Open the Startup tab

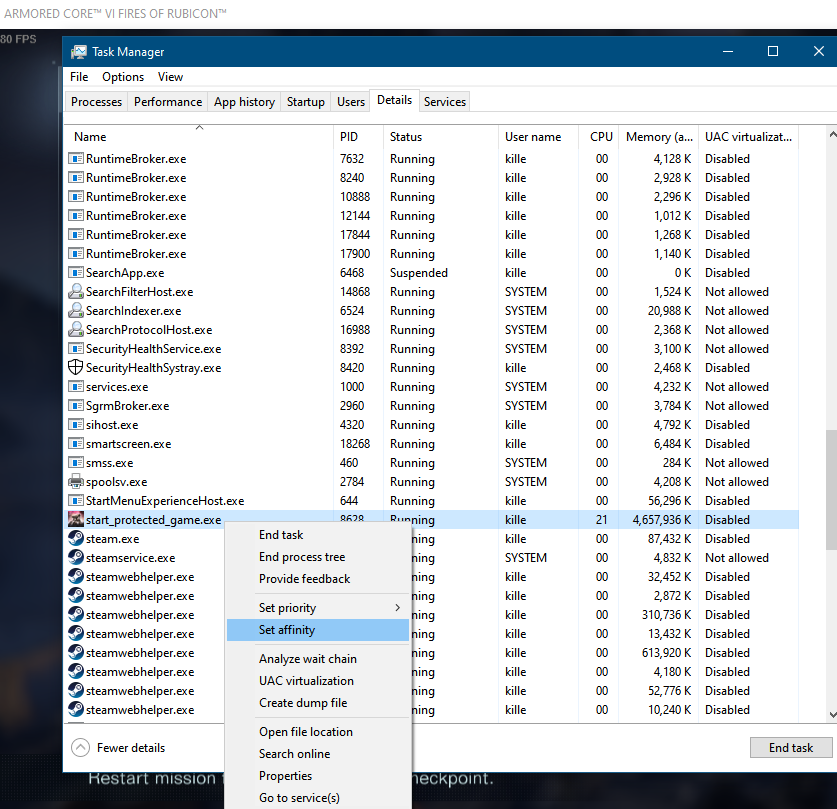(x=305, y=102)
